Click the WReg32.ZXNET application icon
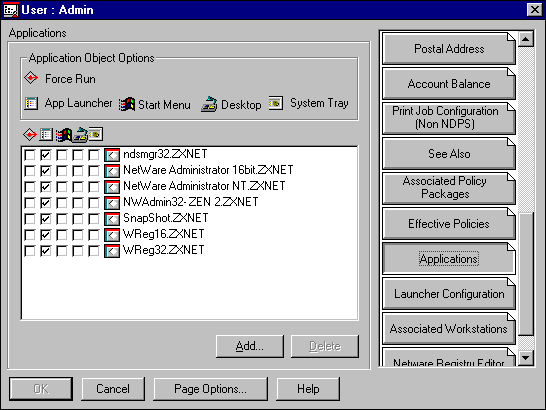This screenshot has height=410, width=546. tap(112, 251)
